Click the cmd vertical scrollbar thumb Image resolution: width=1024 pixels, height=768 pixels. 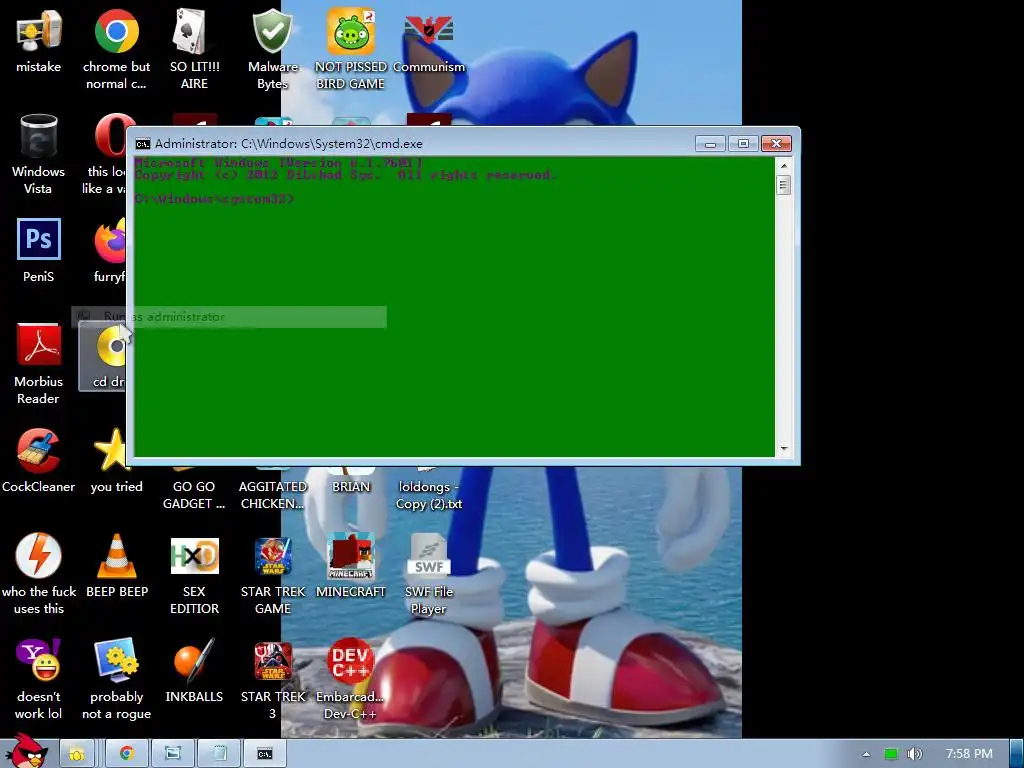(784, 185)
